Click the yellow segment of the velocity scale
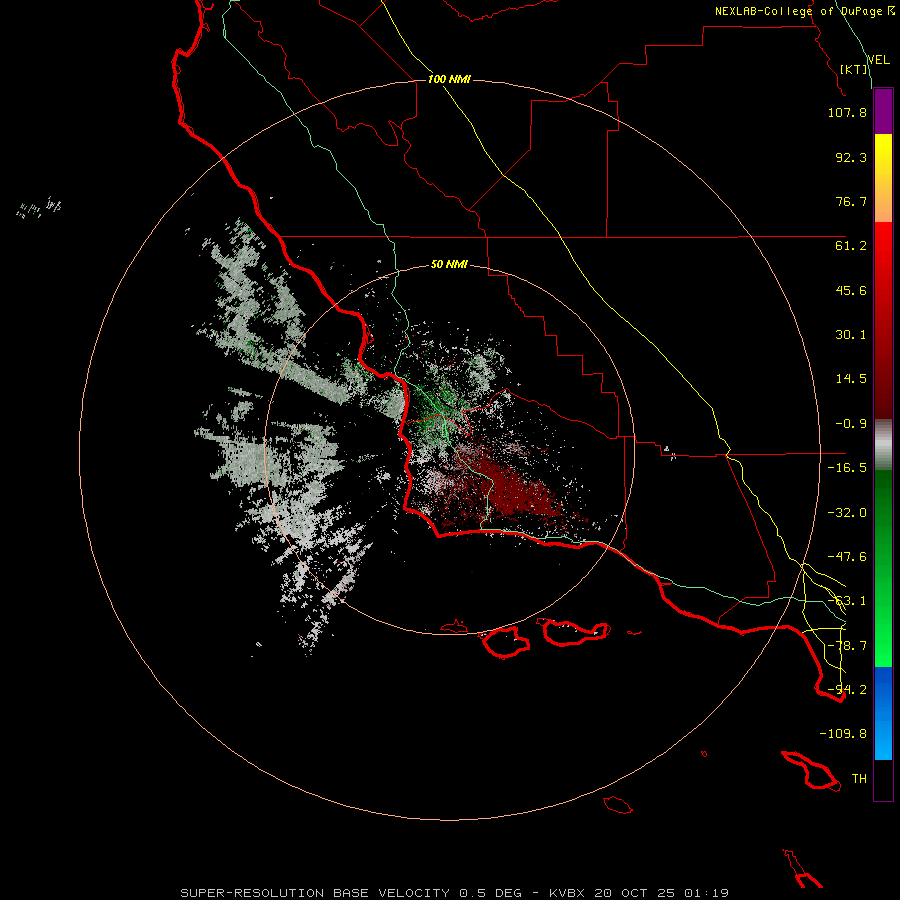This screenshot has height=900, width=900. (883, 178)
